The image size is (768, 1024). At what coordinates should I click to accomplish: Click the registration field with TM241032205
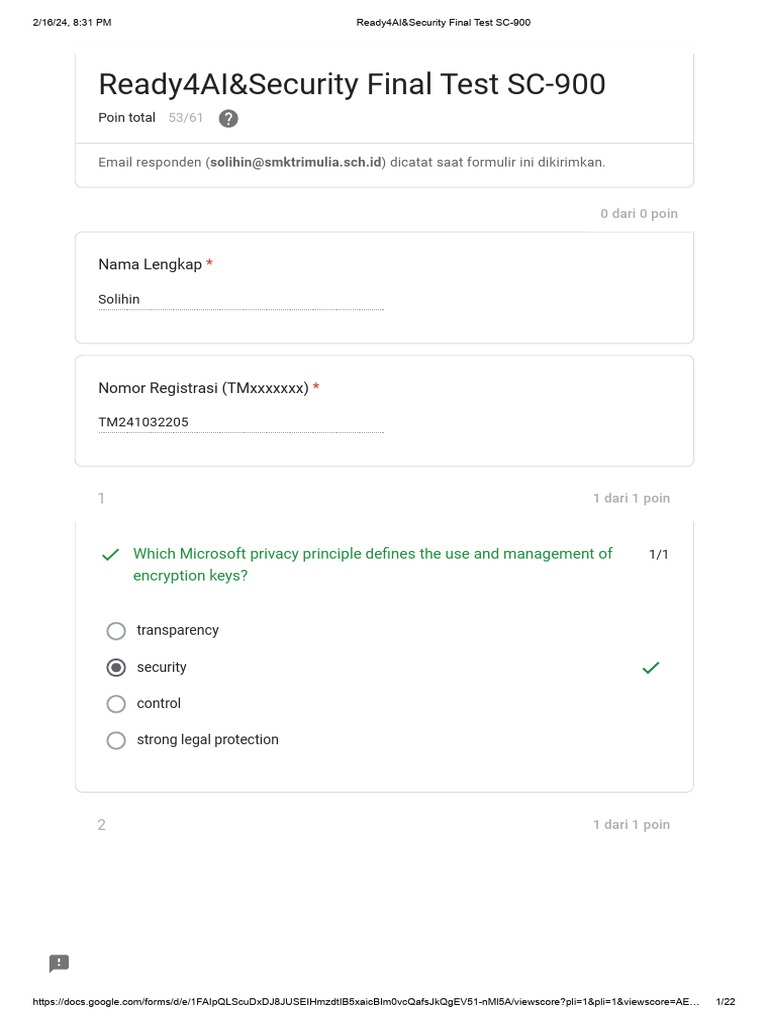[x=241, y=423]
